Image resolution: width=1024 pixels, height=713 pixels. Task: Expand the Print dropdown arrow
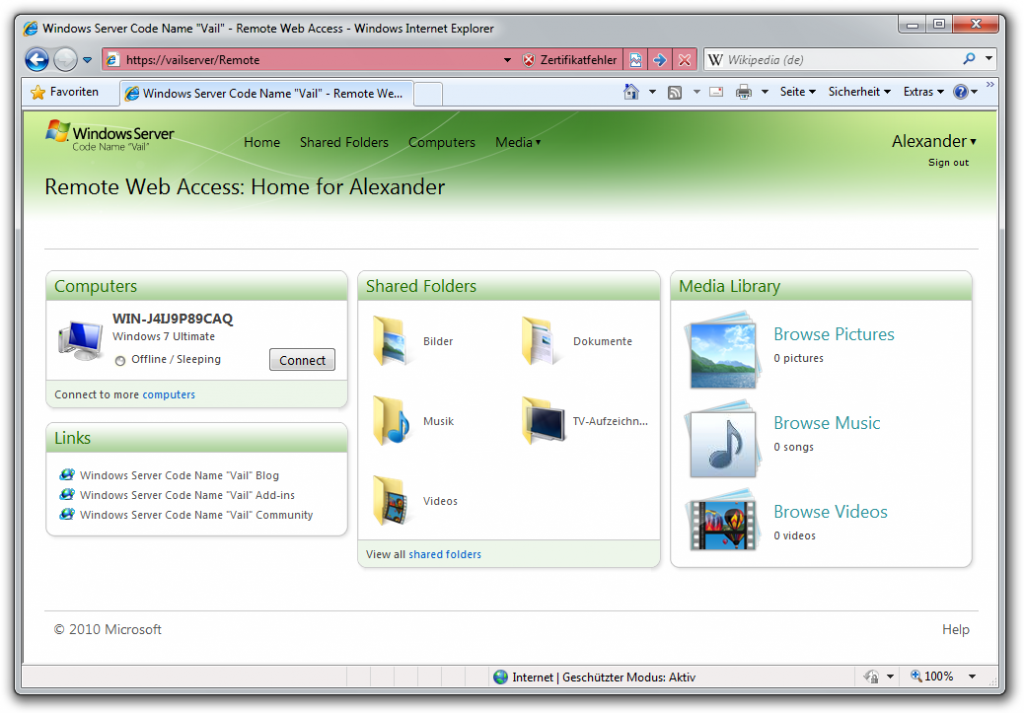[764, 92]
